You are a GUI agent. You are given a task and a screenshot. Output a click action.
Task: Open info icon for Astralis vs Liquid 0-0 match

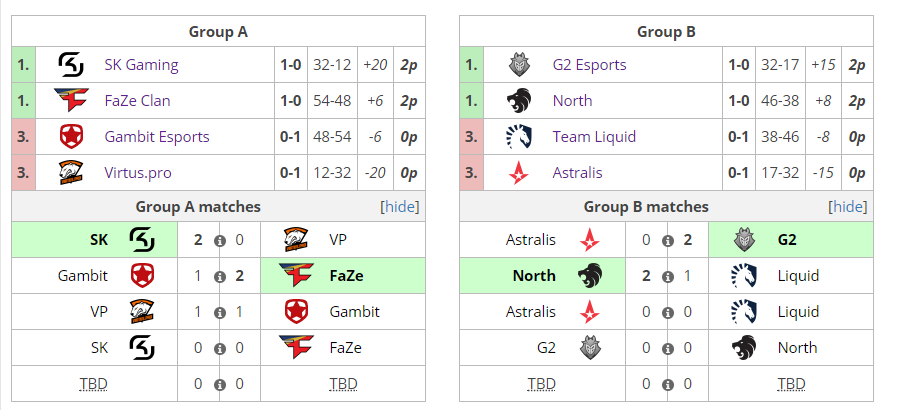pyautogui.click(x=667, y=313)
